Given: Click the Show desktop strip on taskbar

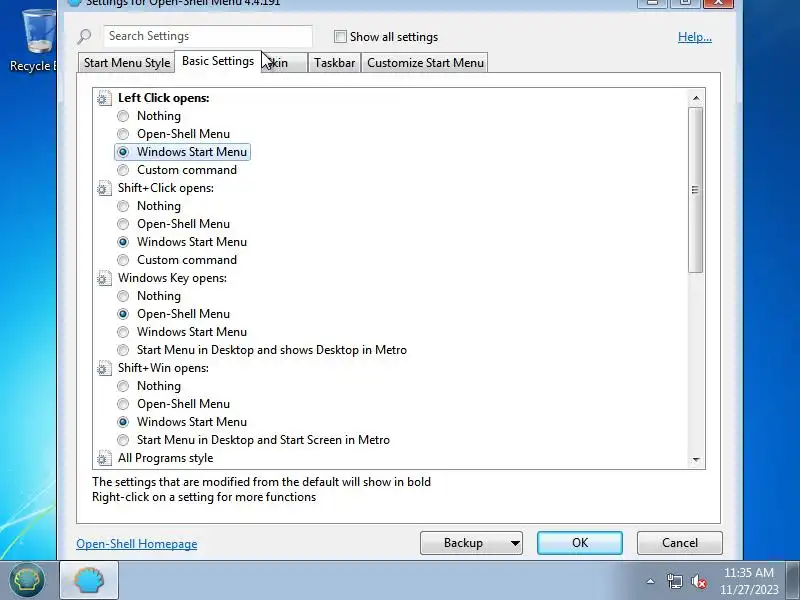Looking at the screenshot, I should point(793,580).
